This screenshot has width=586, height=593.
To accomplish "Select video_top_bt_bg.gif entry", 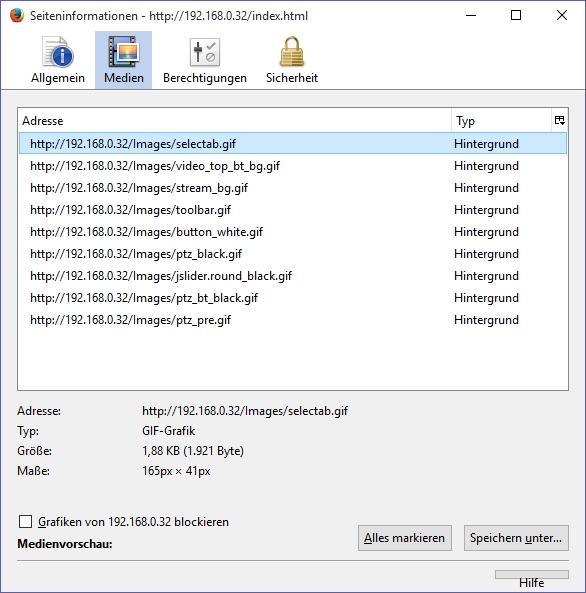I will (293, 166).
